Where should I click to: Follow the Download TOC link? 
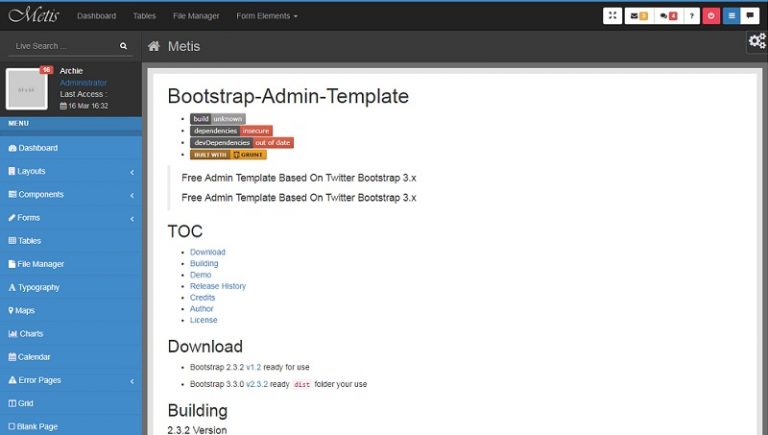(208, 252)
